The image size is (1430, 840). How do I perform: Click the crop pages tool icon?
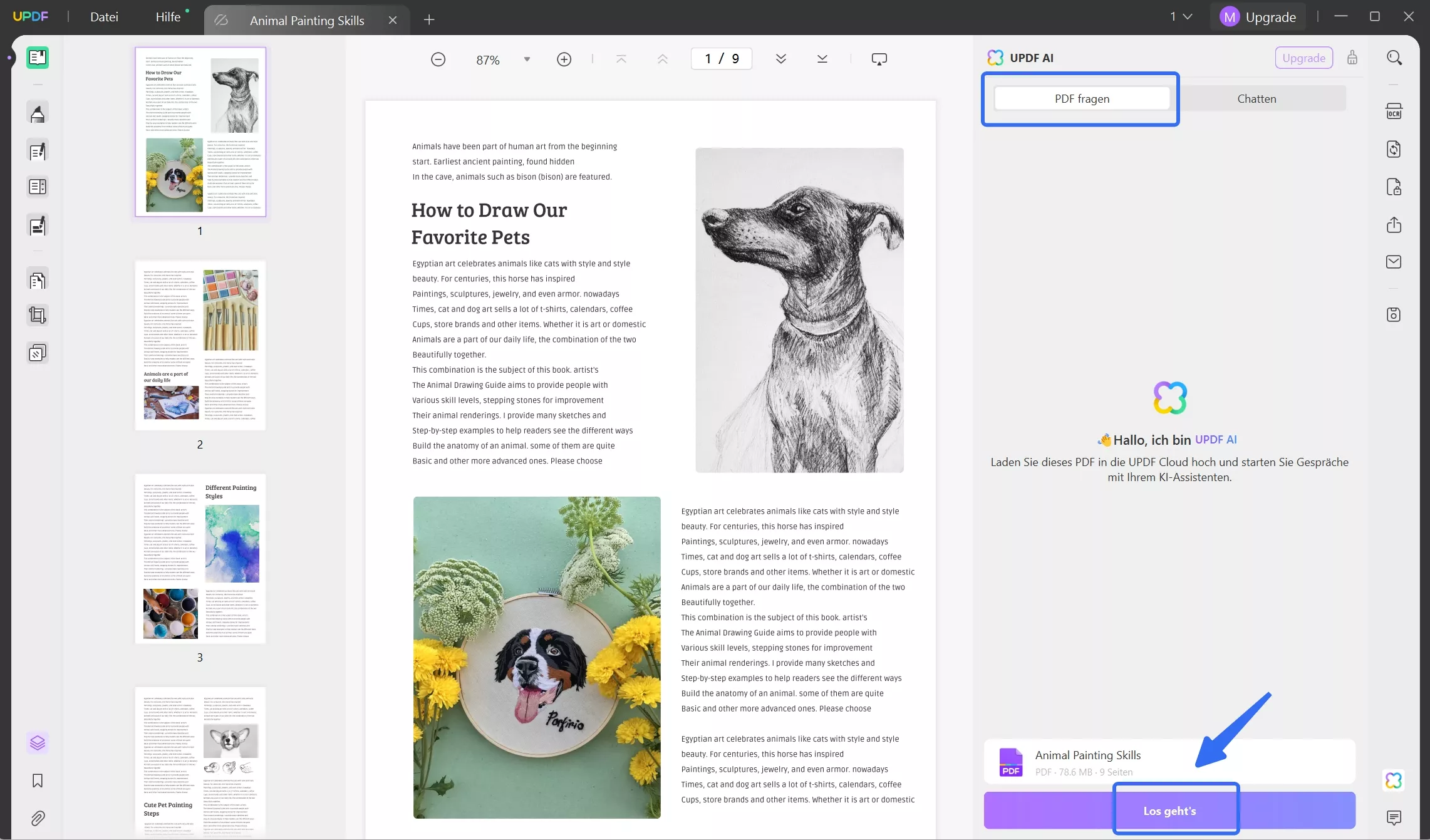(38, 315)
